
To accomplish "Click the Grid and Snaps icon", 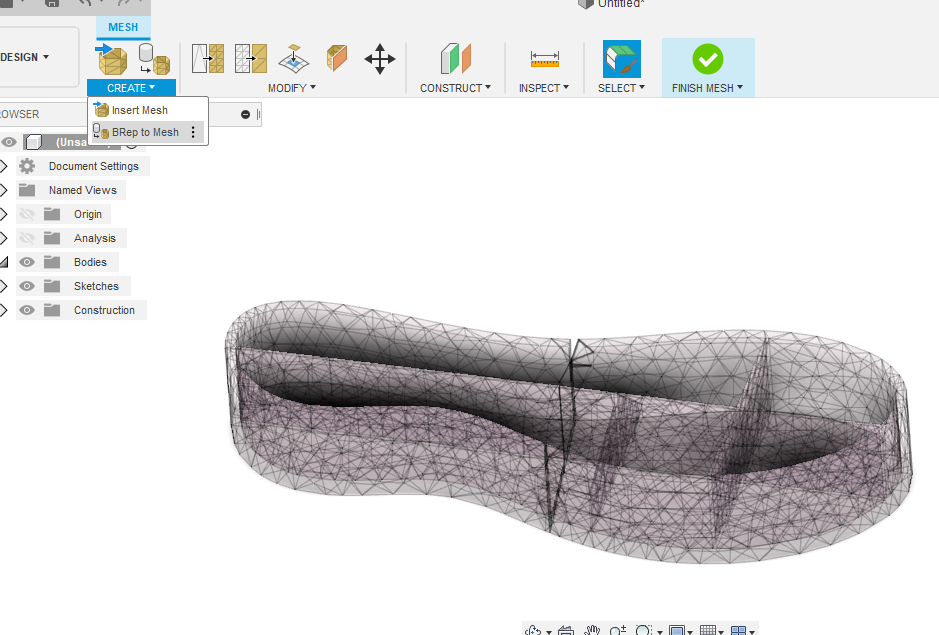I will [708, 630].
